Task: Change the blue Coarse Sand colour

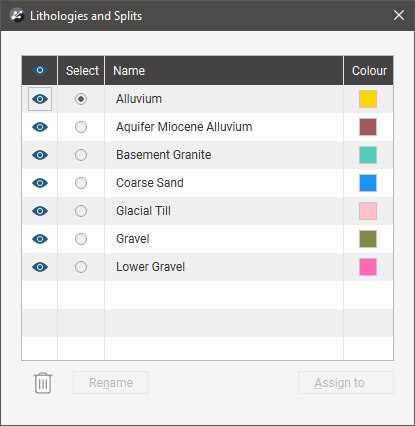Action: [368, 183]
